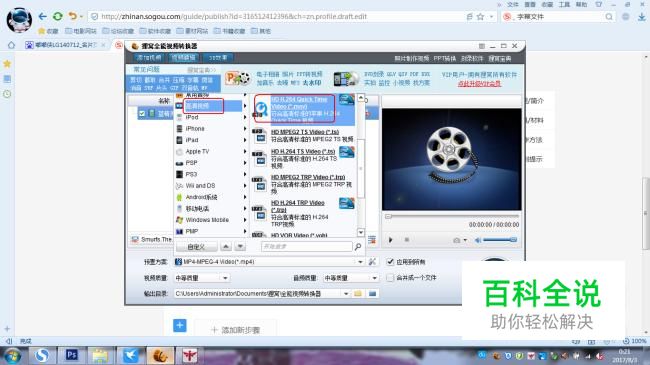Click the preview volume slider

[x=500, y=240]
